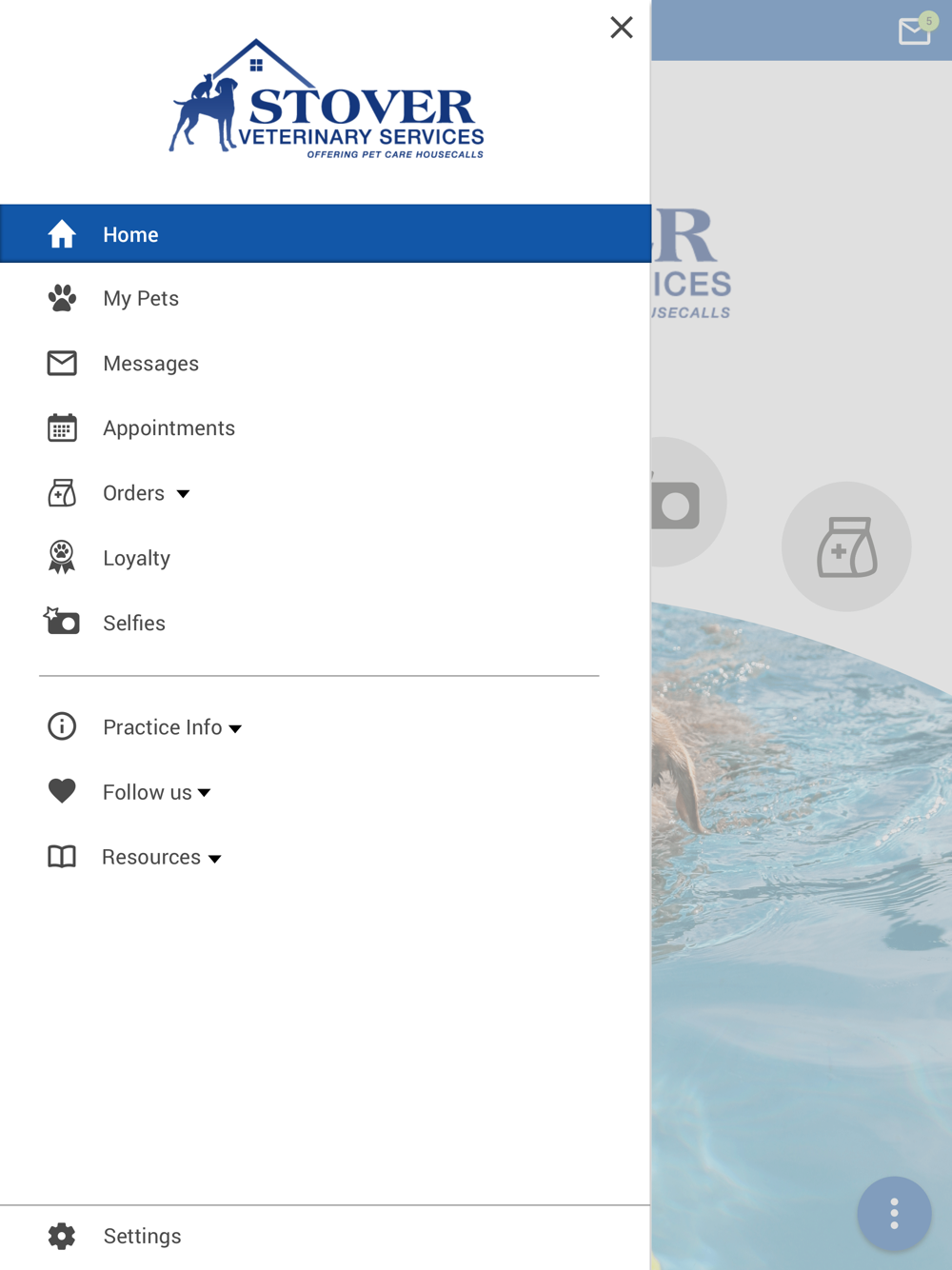Open Messages menu item

click(x=150, y=364)
